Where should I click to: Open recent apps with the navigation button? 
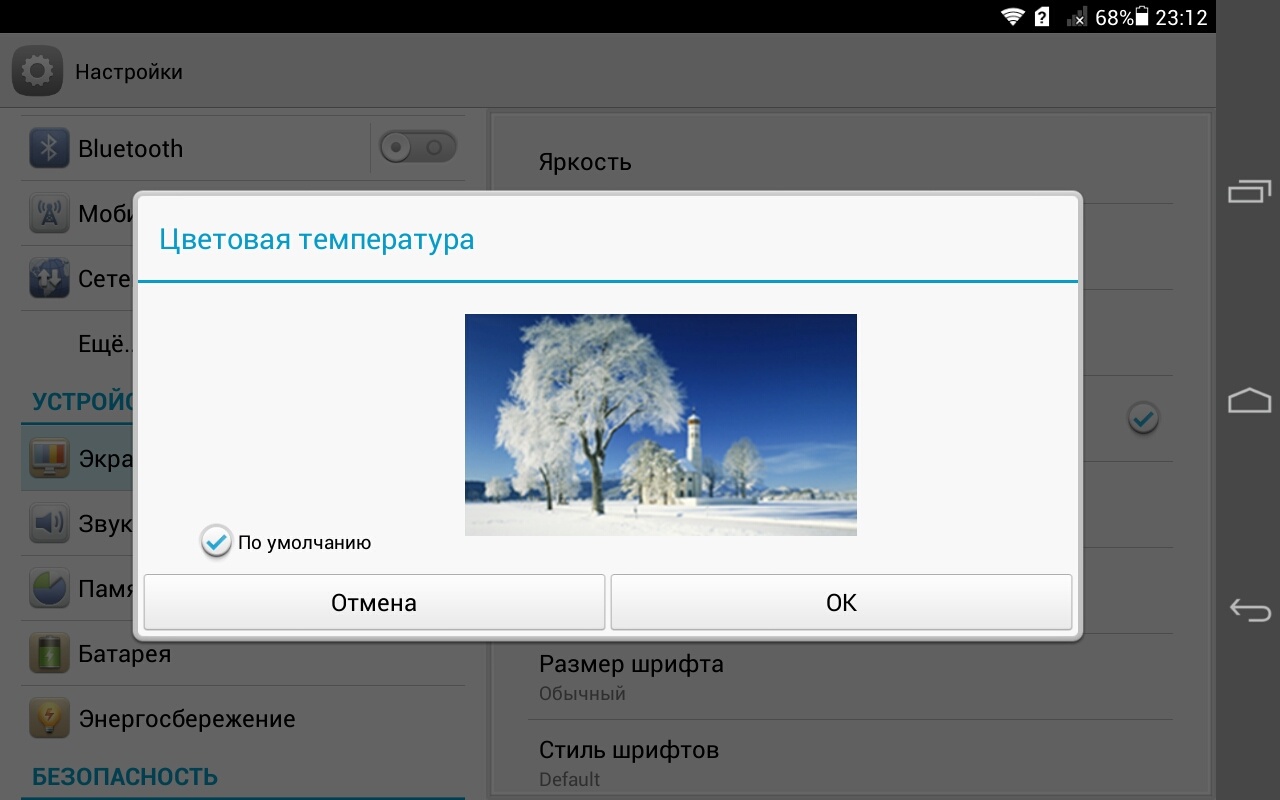(x=1249, y=190)
